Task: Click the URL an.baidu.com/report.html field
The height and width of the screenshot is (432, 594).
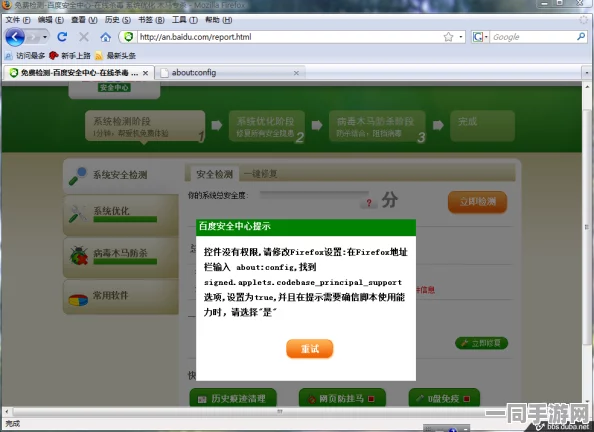Action: point(289,37)
